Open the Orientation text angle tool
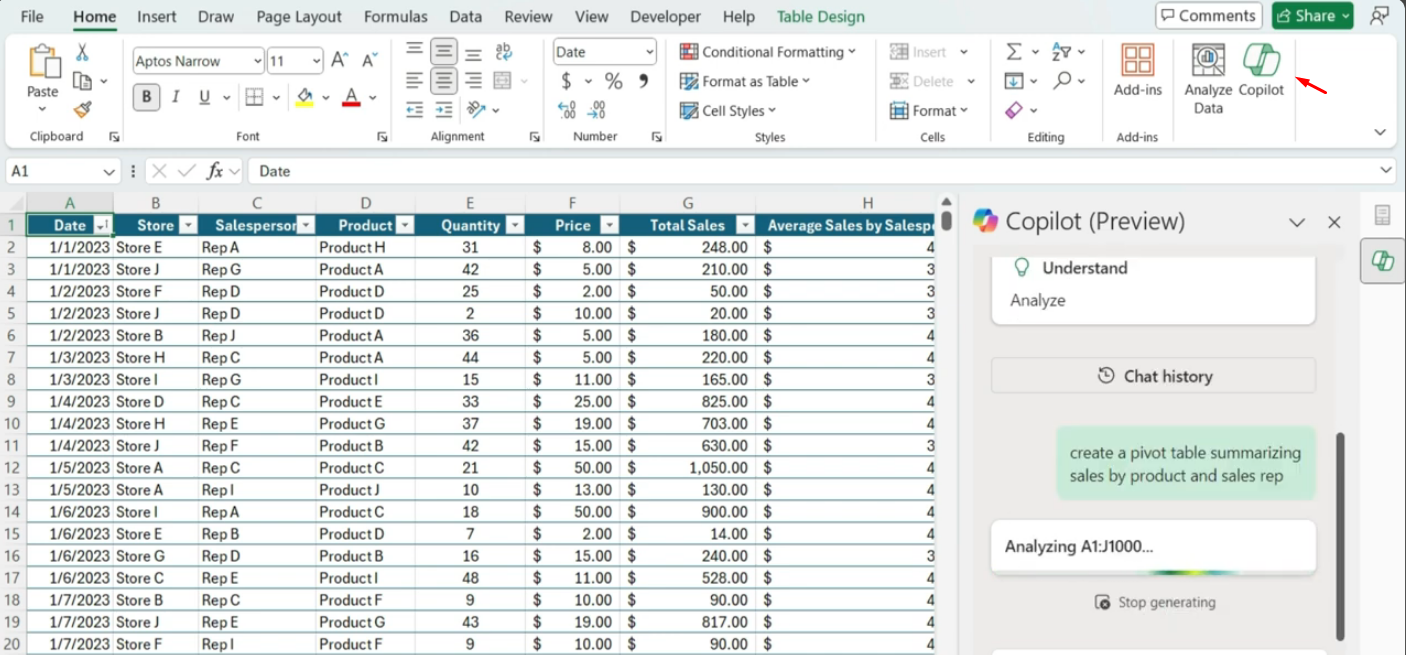This screenshot has width=1406, height=655. 476,110
